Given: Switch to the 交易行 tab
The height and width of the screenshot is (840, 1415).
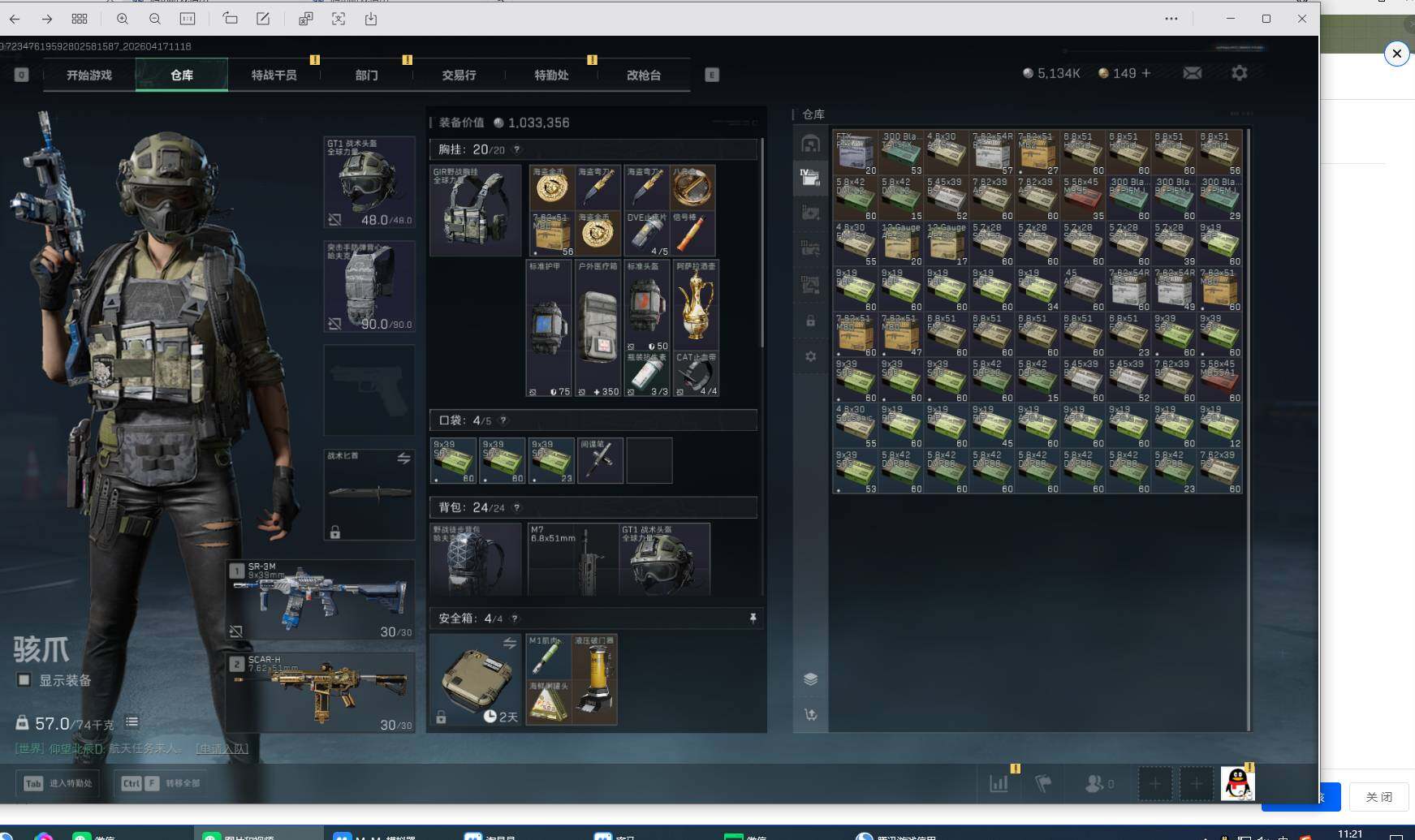Looking at the screenshot, I should [x=459, y=75].
